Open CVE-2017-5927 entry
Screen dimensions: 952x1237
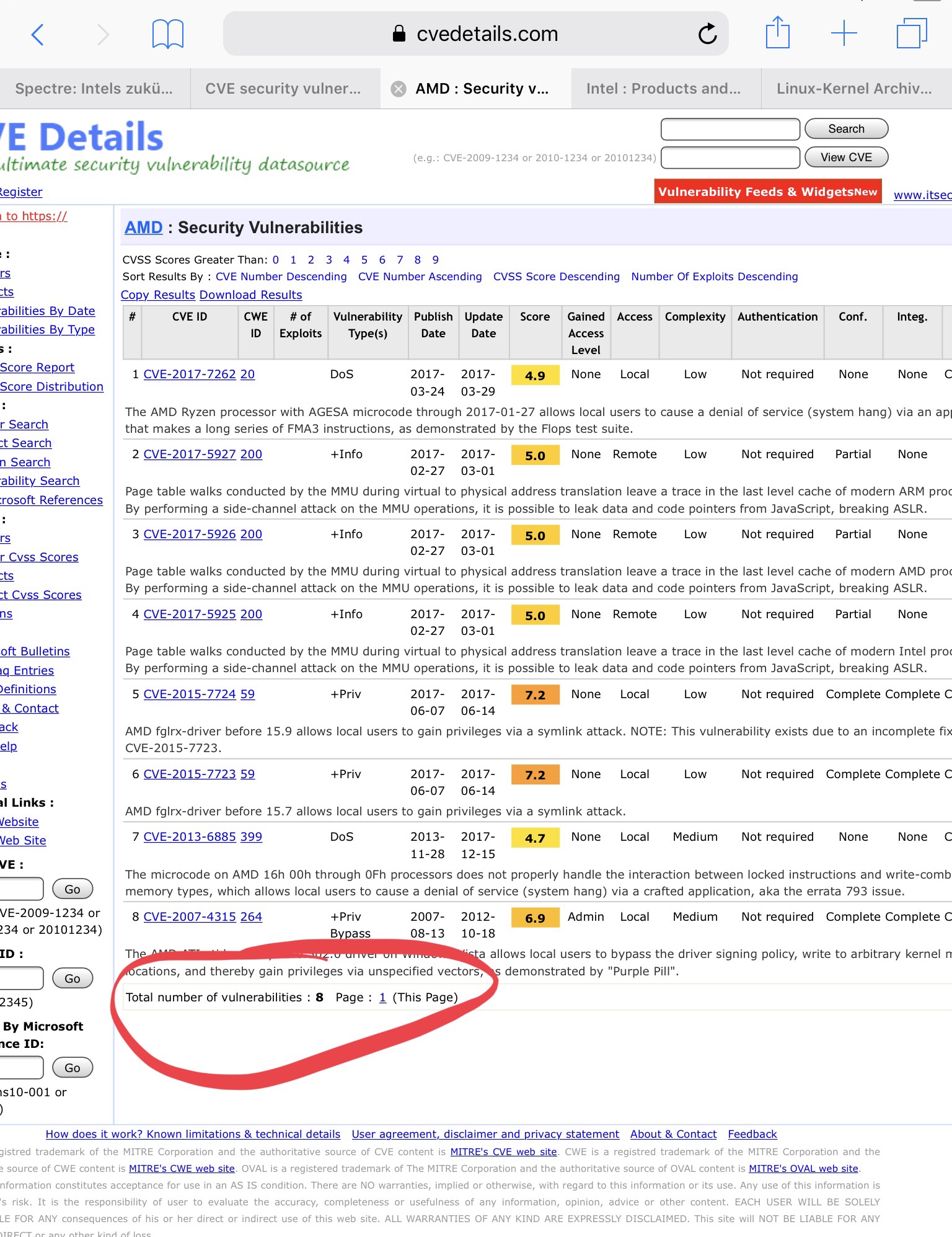tap(190, 454)
